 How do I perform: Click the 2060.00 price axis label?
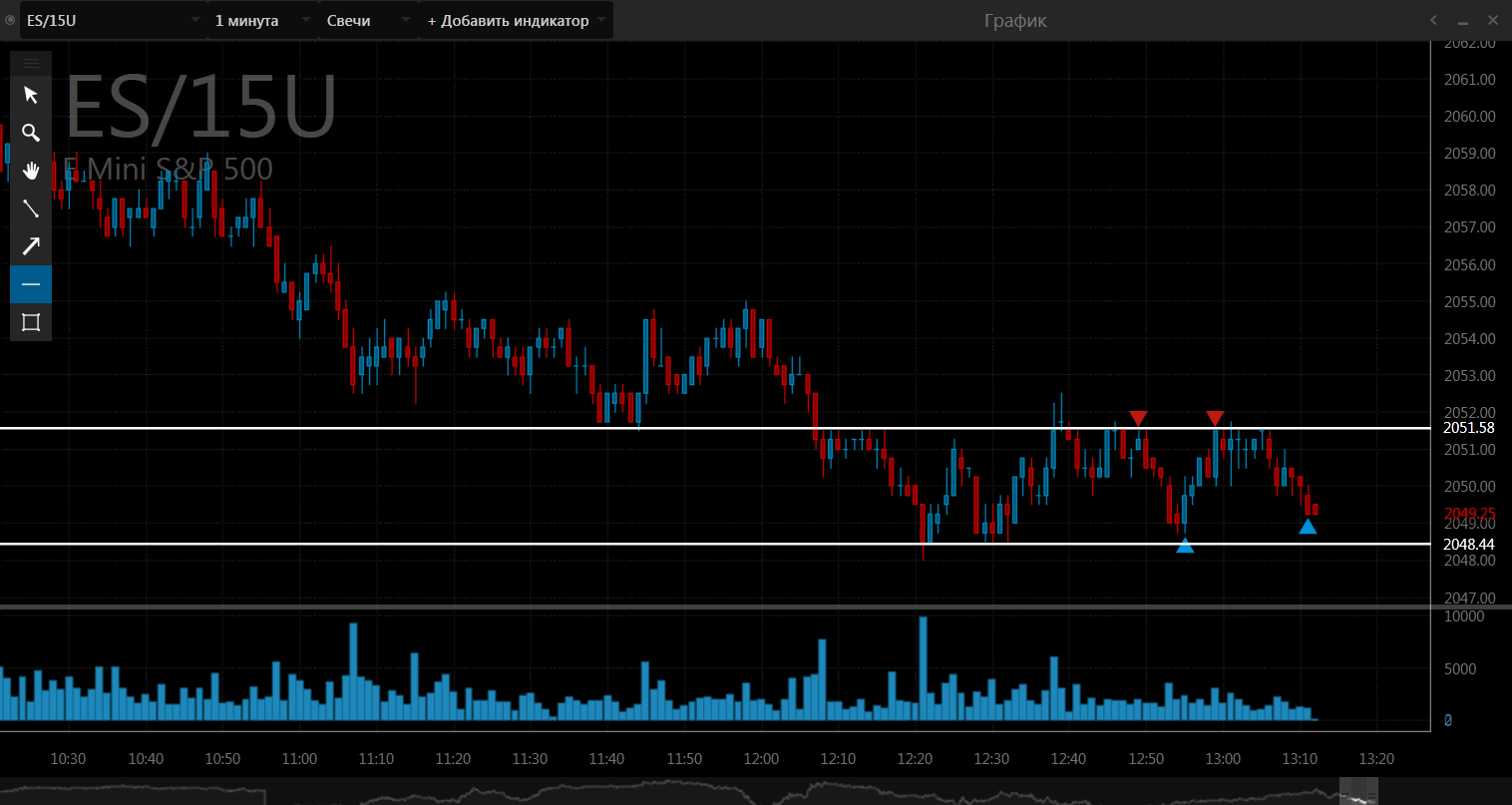click(x=1469, y=117)
